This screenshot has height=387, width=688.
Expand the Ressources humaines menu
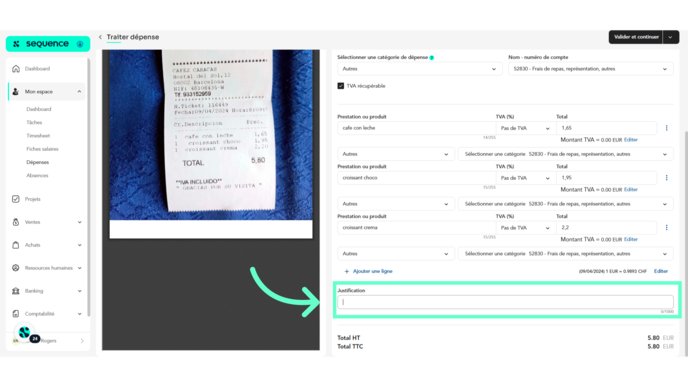[x=79, y=268]
